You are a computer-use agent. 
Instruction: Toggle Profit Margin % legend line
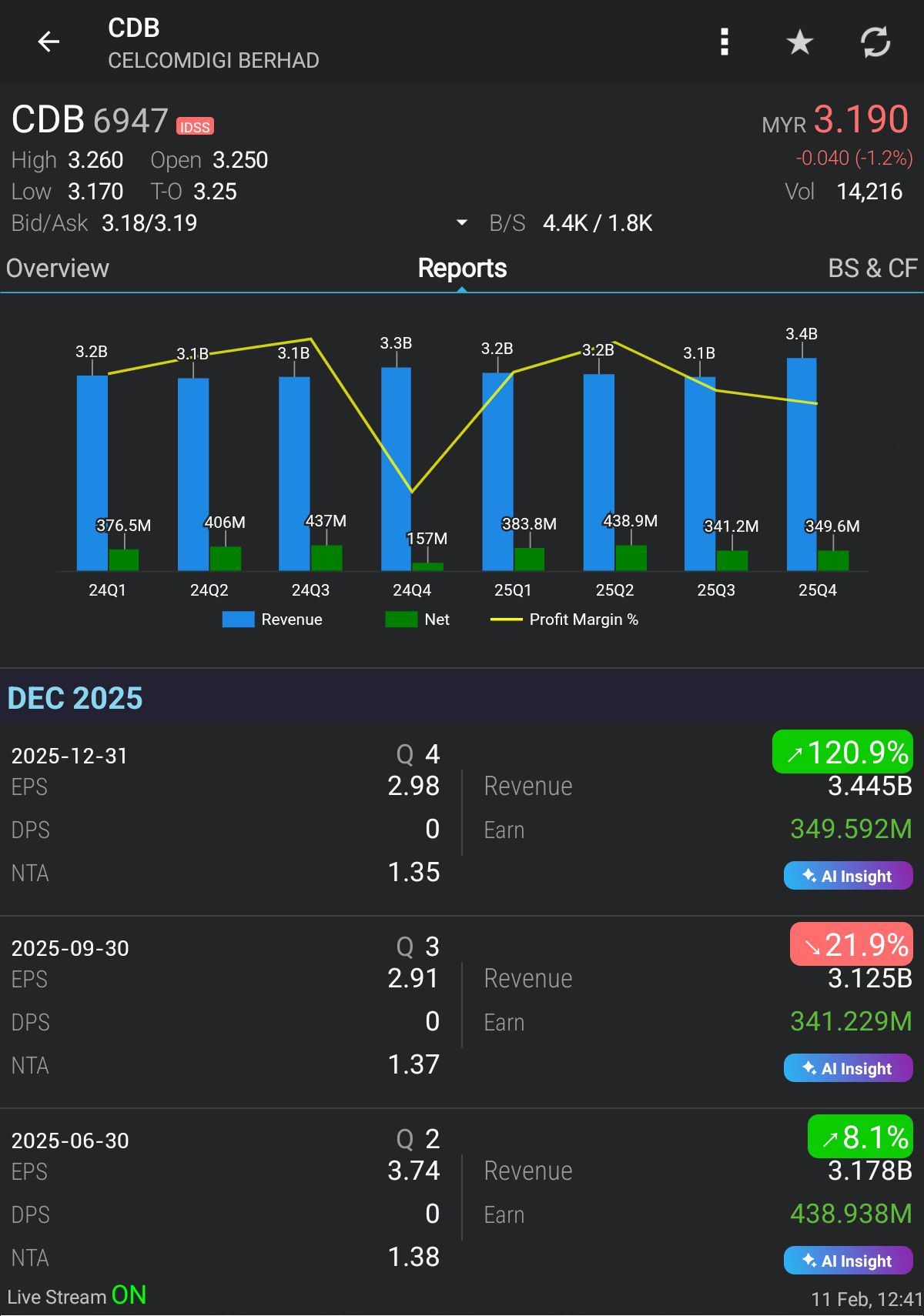tap(564, 620)
